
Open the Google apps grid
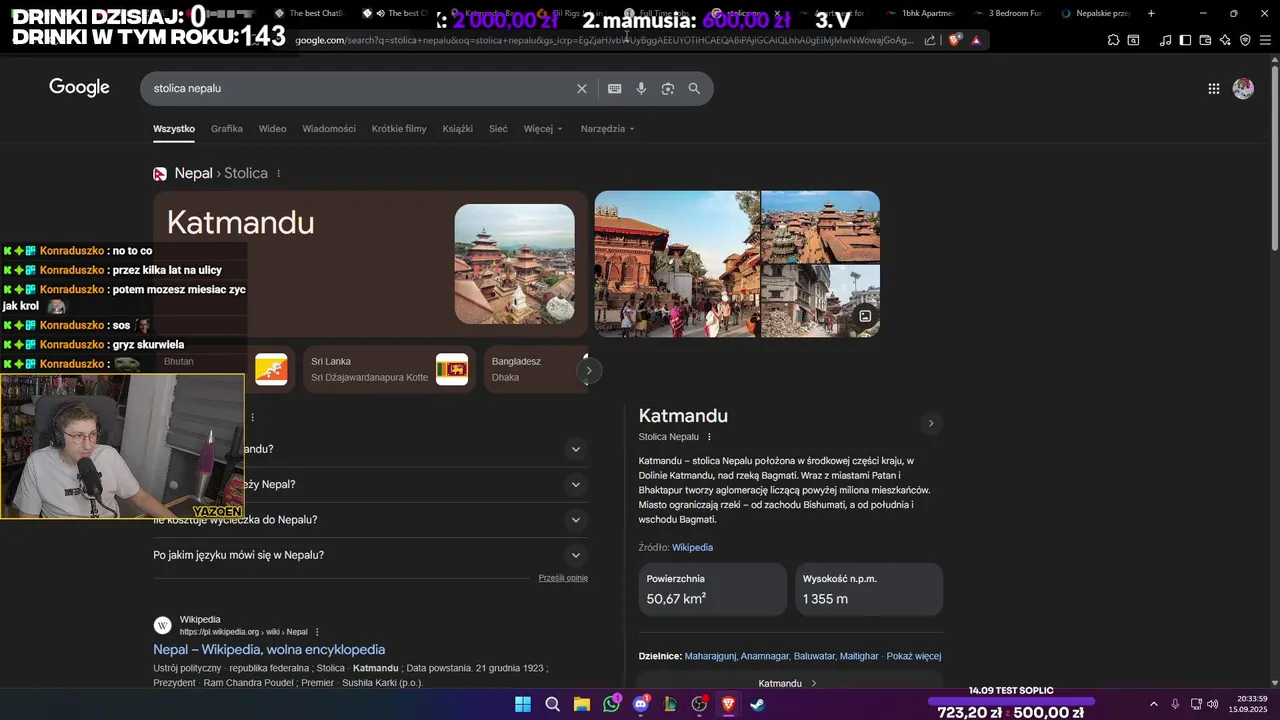click(x=1214, y=89)
